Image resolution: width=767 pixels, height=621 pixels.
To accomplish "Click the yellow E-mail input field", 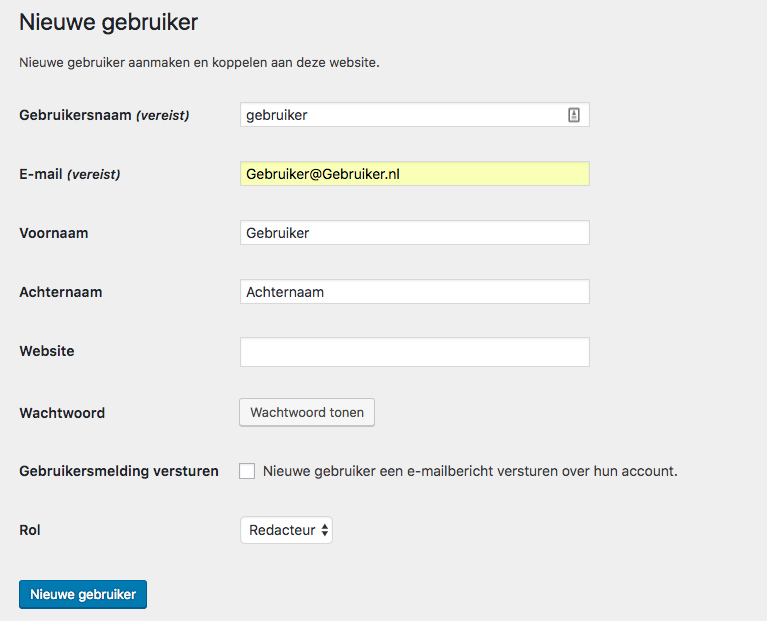I will click(x=414, y=174).
